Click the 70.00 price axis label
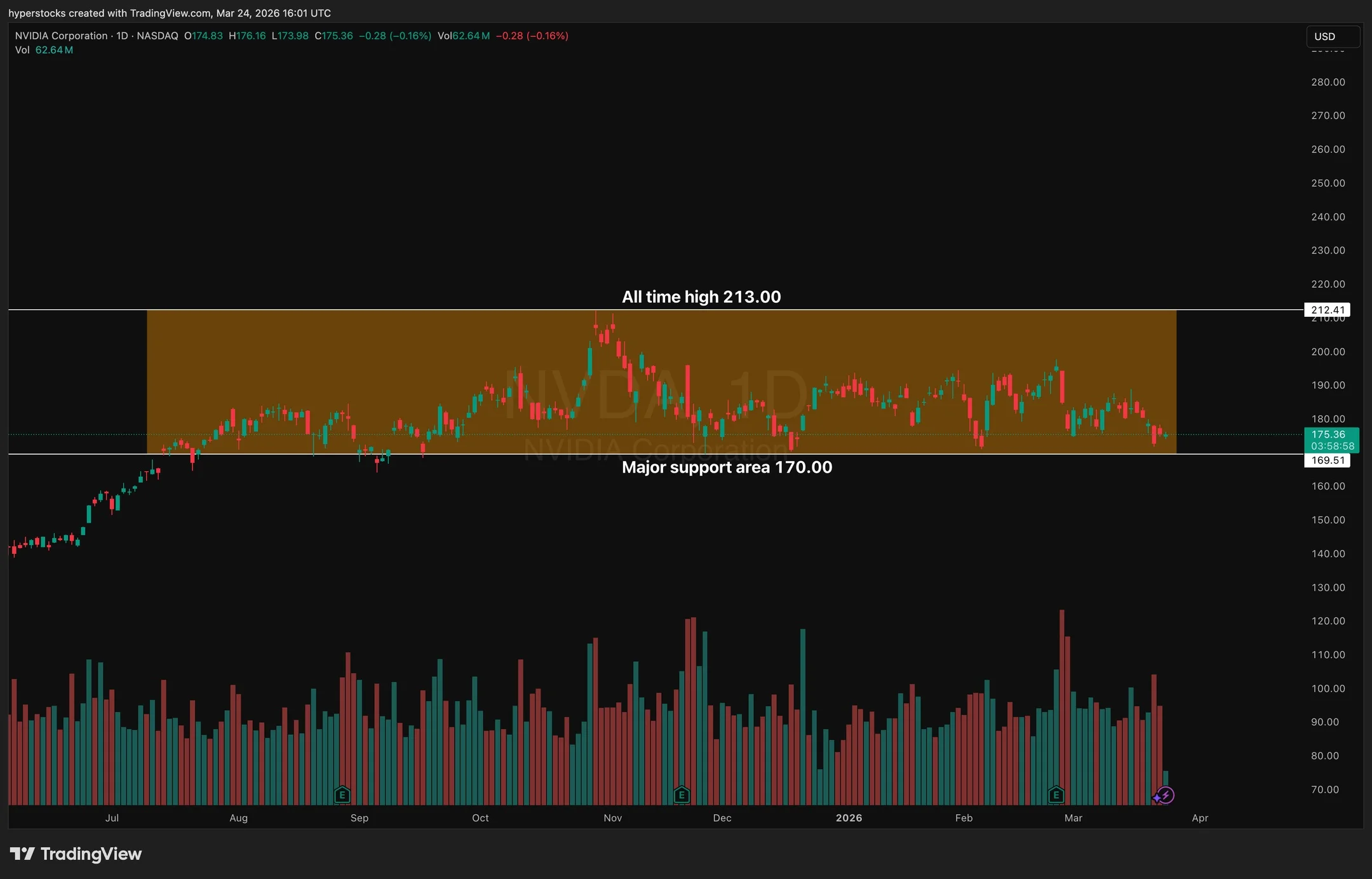 point(1324,789)
